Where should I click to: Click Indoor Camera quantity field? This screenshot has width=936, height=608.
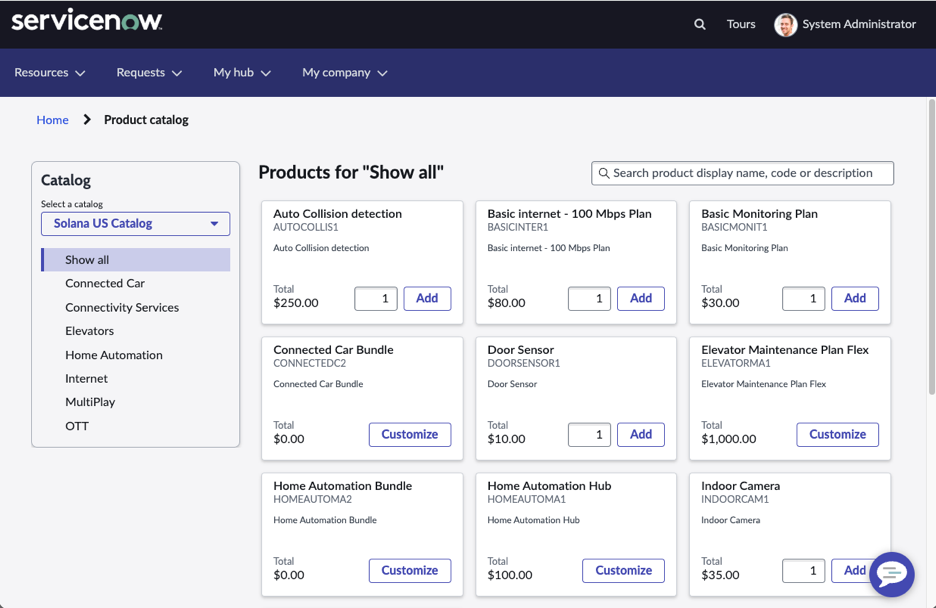803,570
